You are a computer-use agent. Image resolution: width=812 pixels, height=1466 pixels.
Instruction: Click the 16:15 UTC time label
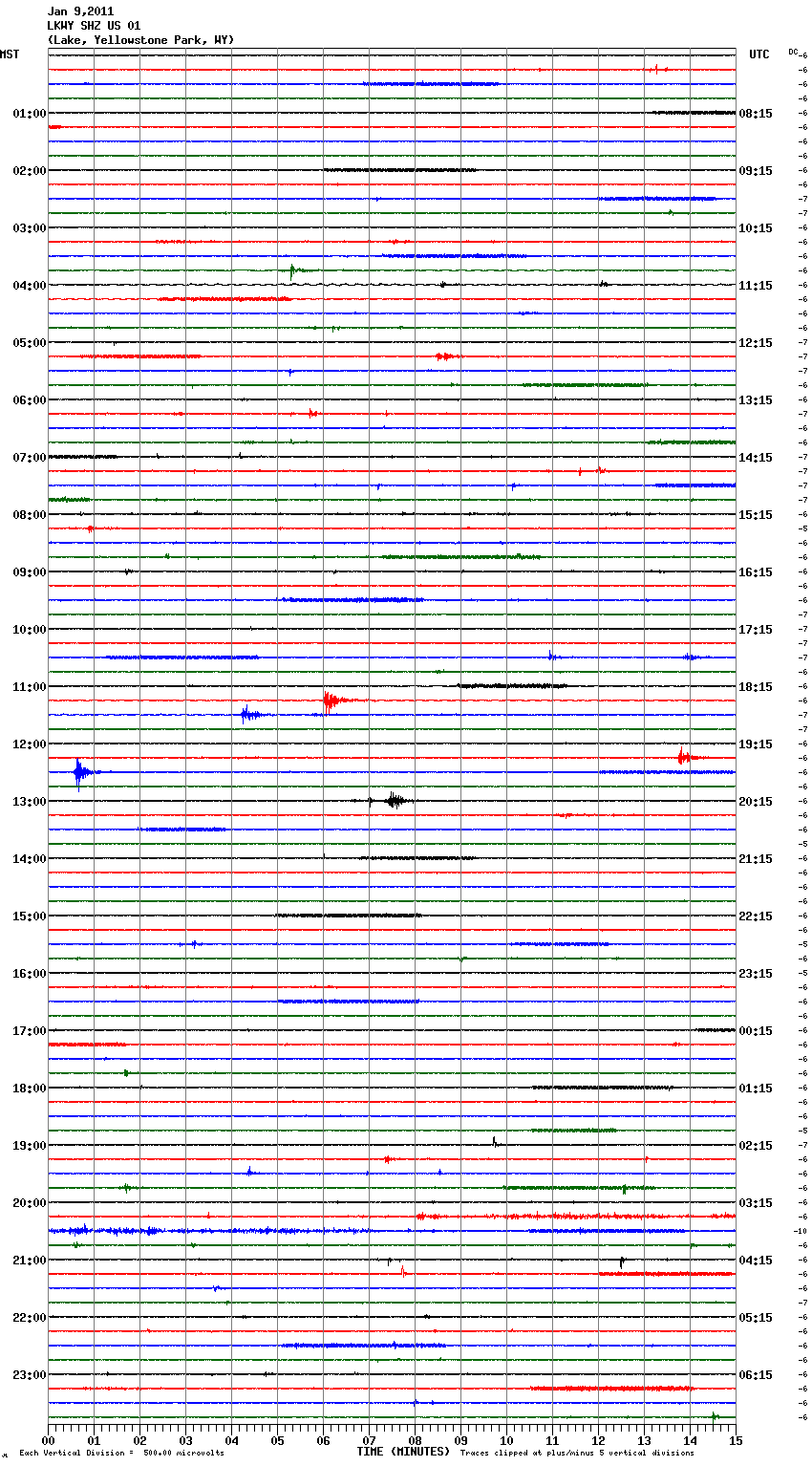point(756,572)
